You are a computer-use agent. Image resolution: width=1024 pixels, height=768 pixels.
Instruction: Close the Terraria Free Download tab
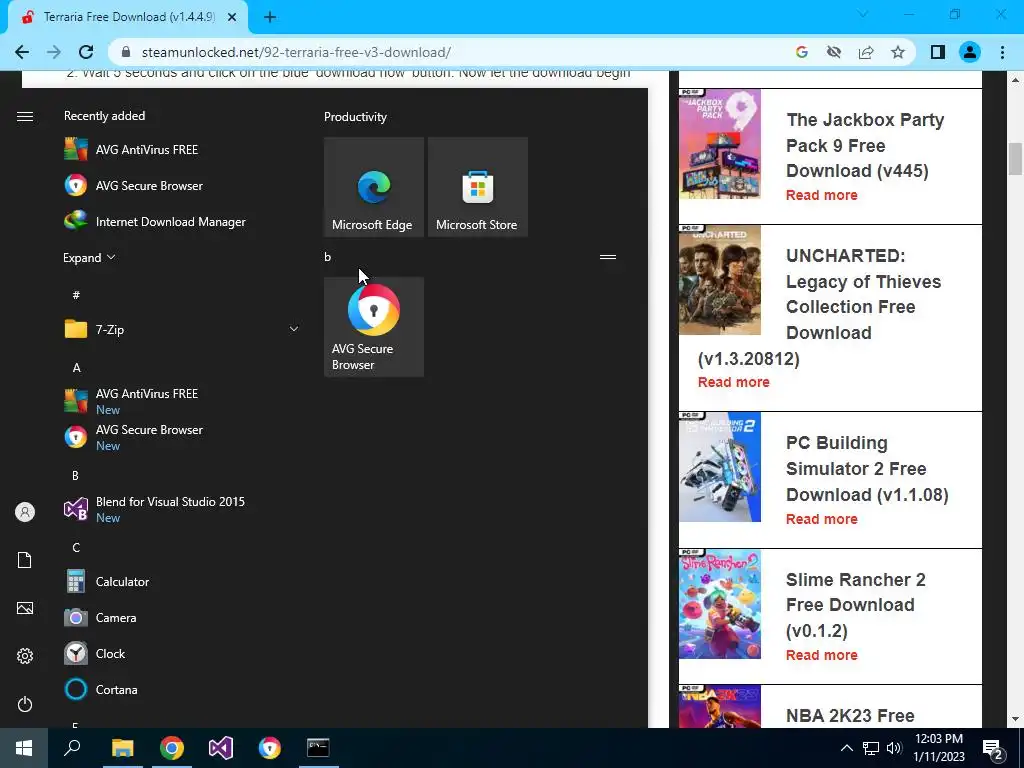[232, 18]
